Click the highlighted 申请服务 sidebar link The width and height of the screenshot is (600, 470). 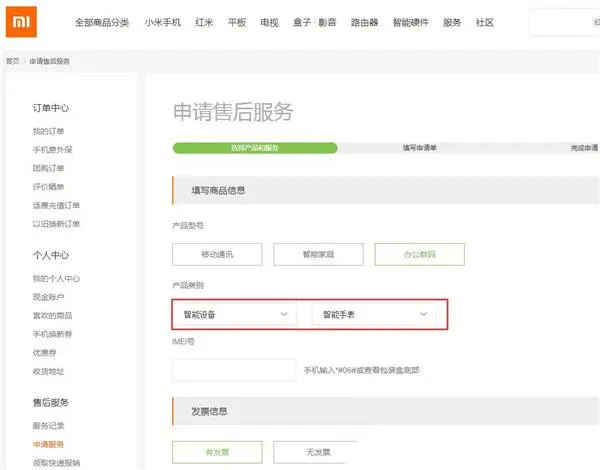[48, 444]
